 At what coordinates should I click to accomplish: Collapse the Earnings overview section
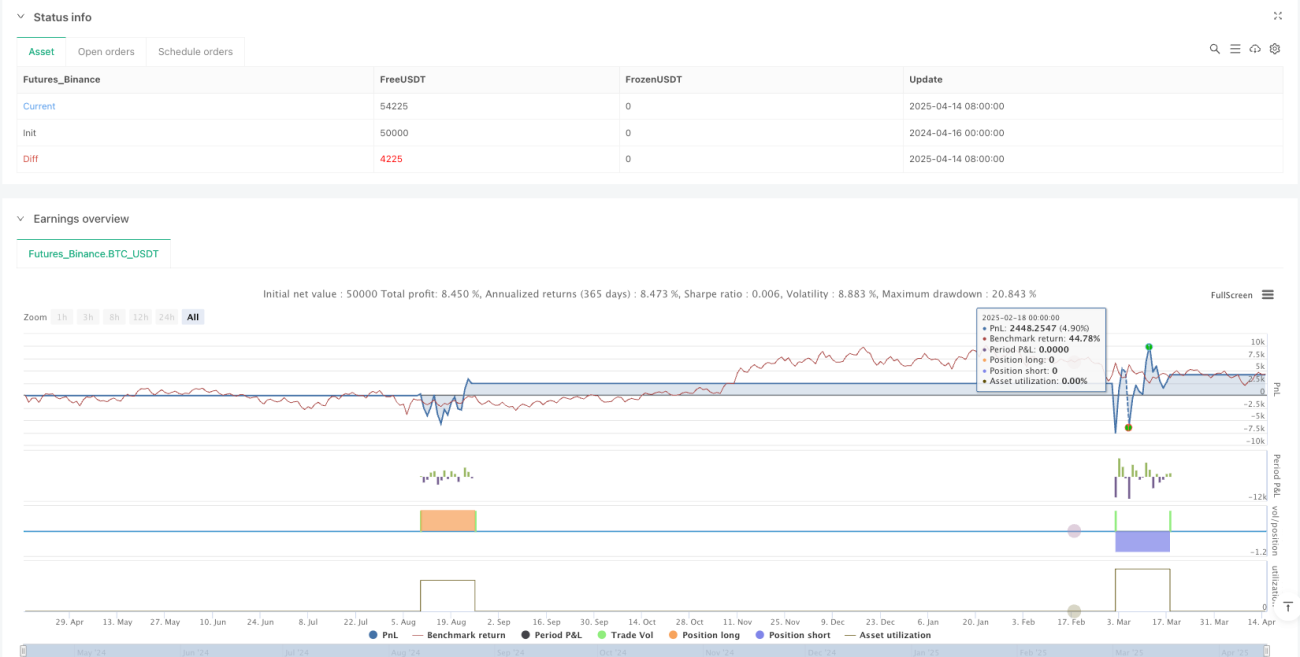tap(21, 219)
